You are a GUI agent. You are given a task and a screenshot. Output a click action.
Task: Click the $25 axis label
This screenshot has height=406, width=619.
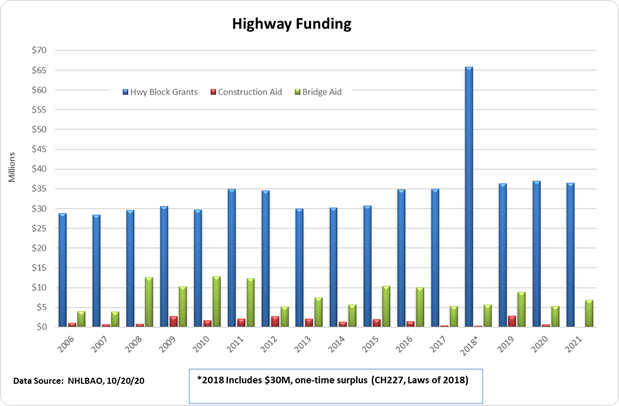click(39, 228)
